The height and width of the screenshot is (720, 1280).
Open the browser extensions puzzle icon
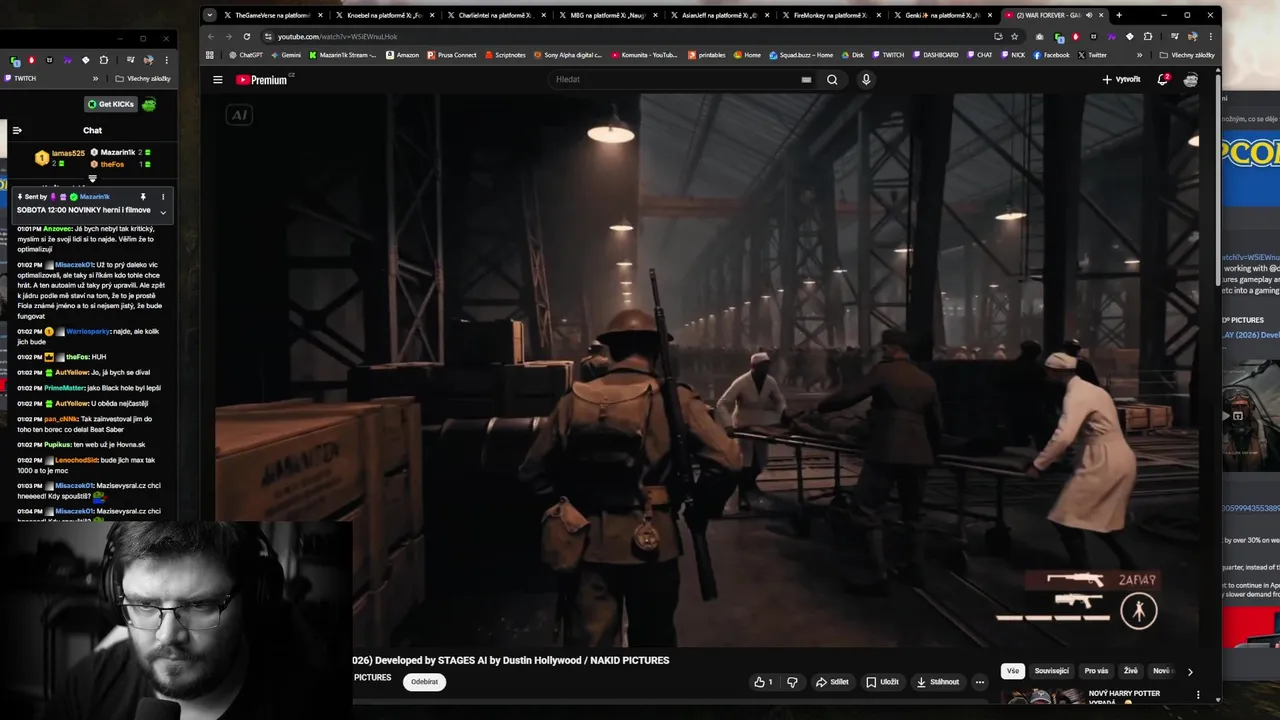coord(1147,36)
